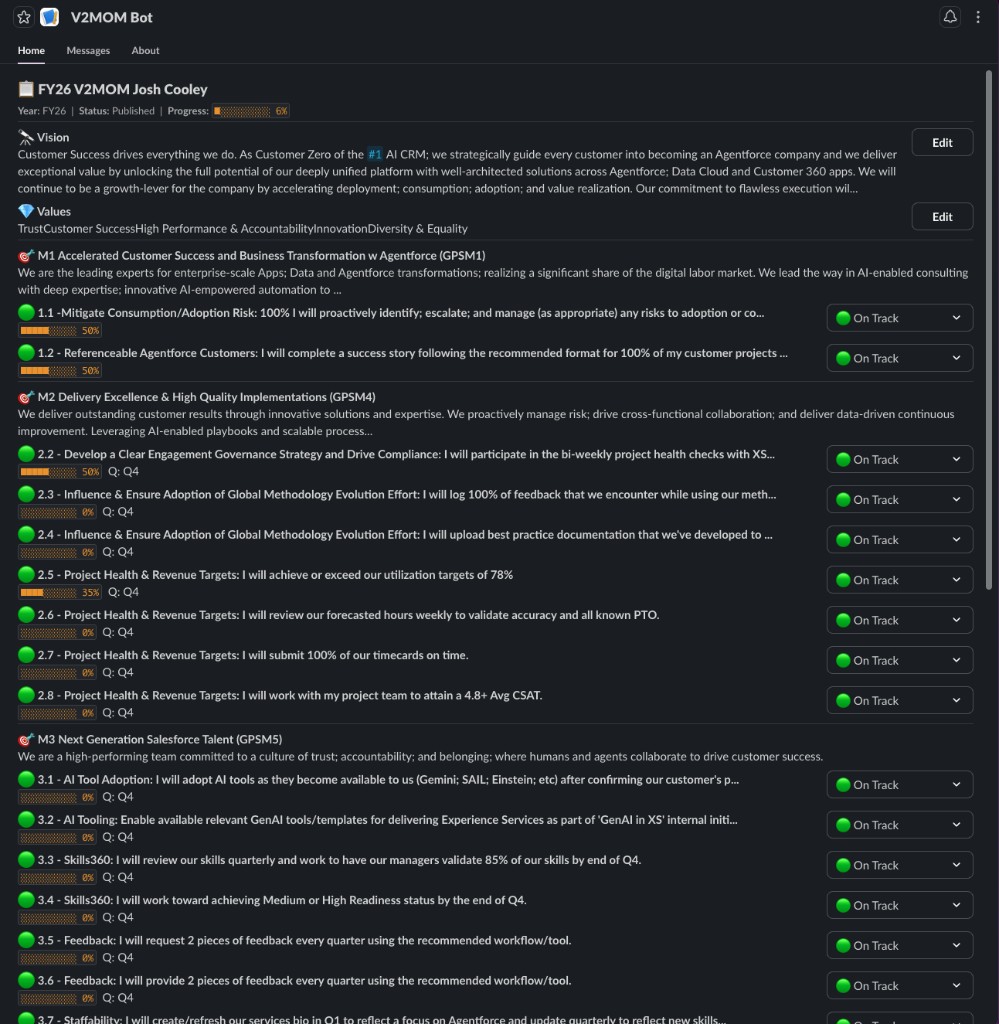This screenshot has width=999, height=1024.
Task: Open status dropdown for 3.1 AI Tool Adoption
Action: (x=899, y=784)
